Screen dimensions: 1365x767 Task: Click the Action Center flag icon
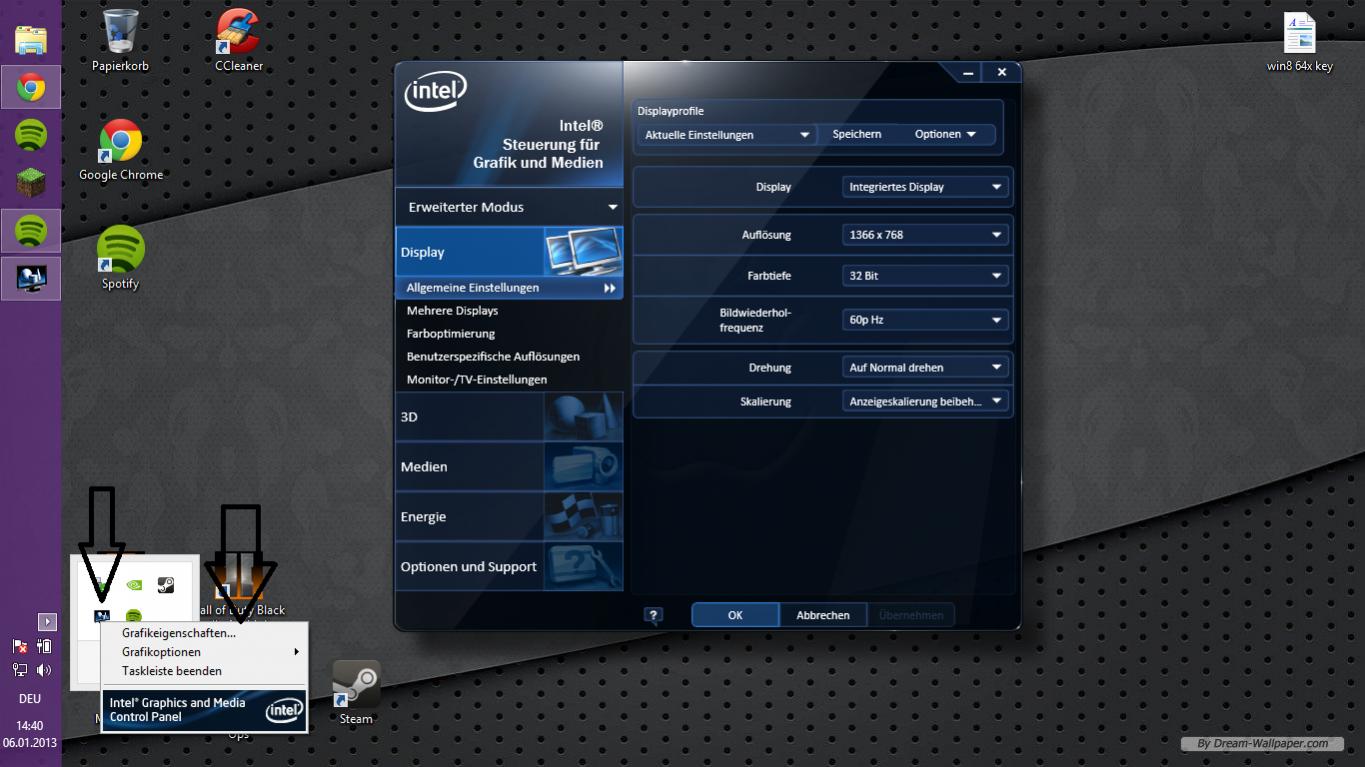(19, 647)
